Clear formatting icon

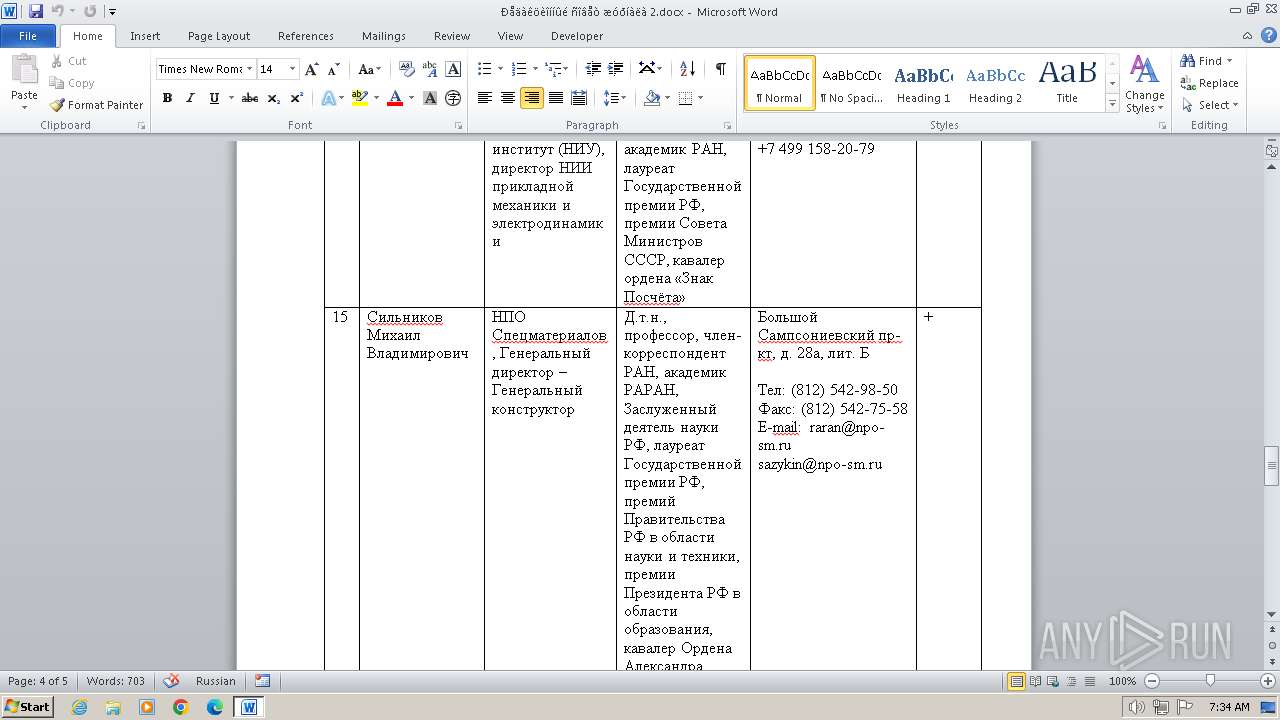[407, 69]
